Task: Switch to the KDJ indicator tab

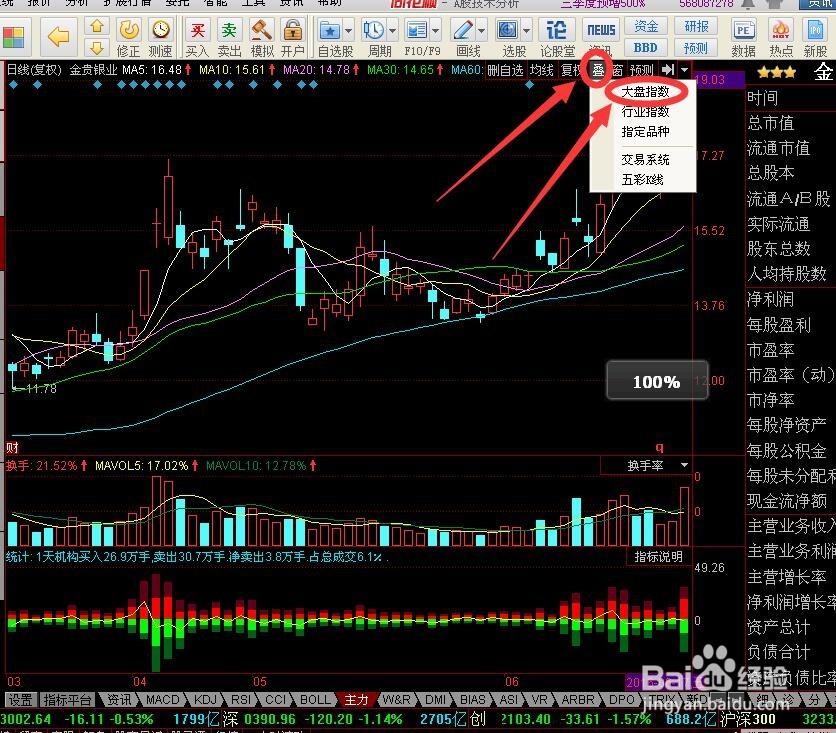Action: [205, 699]
